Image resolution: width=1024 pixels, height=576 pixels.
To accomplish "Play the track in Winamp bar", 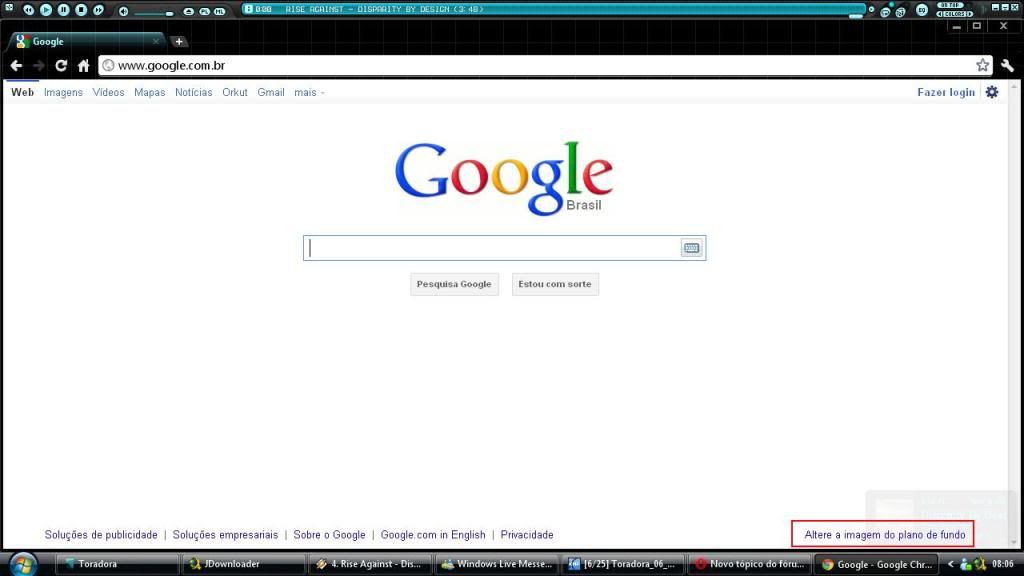I will 46,10.
